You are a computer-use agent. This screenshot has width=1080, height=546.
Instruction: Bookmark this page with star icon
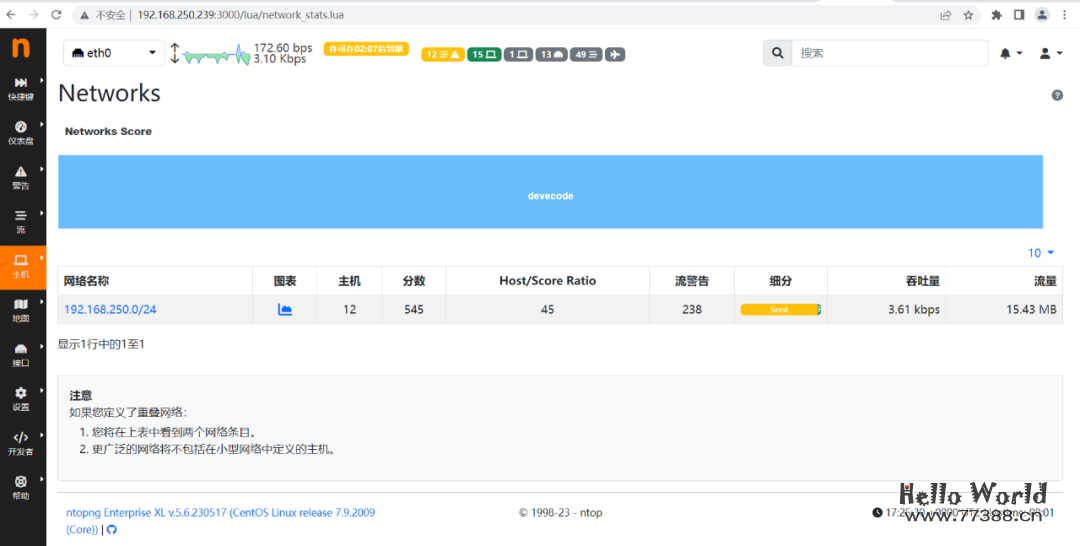(968, 14)
